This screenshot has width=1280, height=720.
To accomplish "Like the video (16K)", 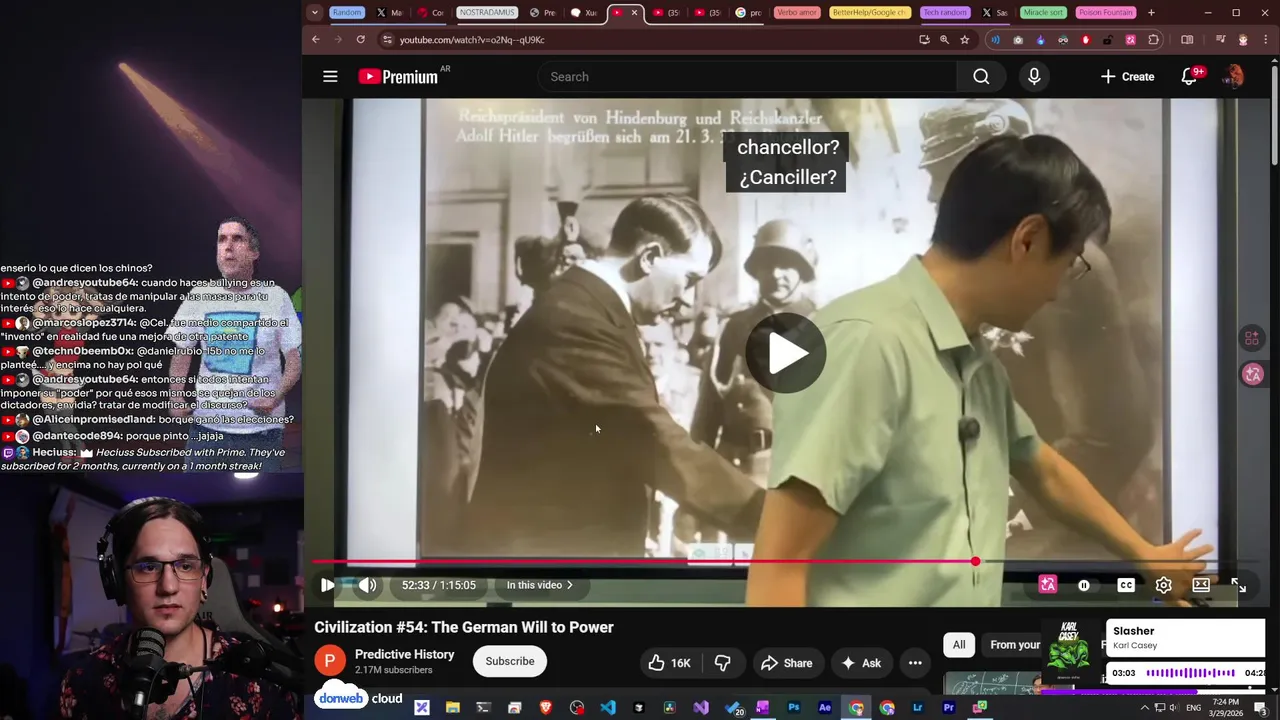I will pyautogui.click(x=669, y=663).
